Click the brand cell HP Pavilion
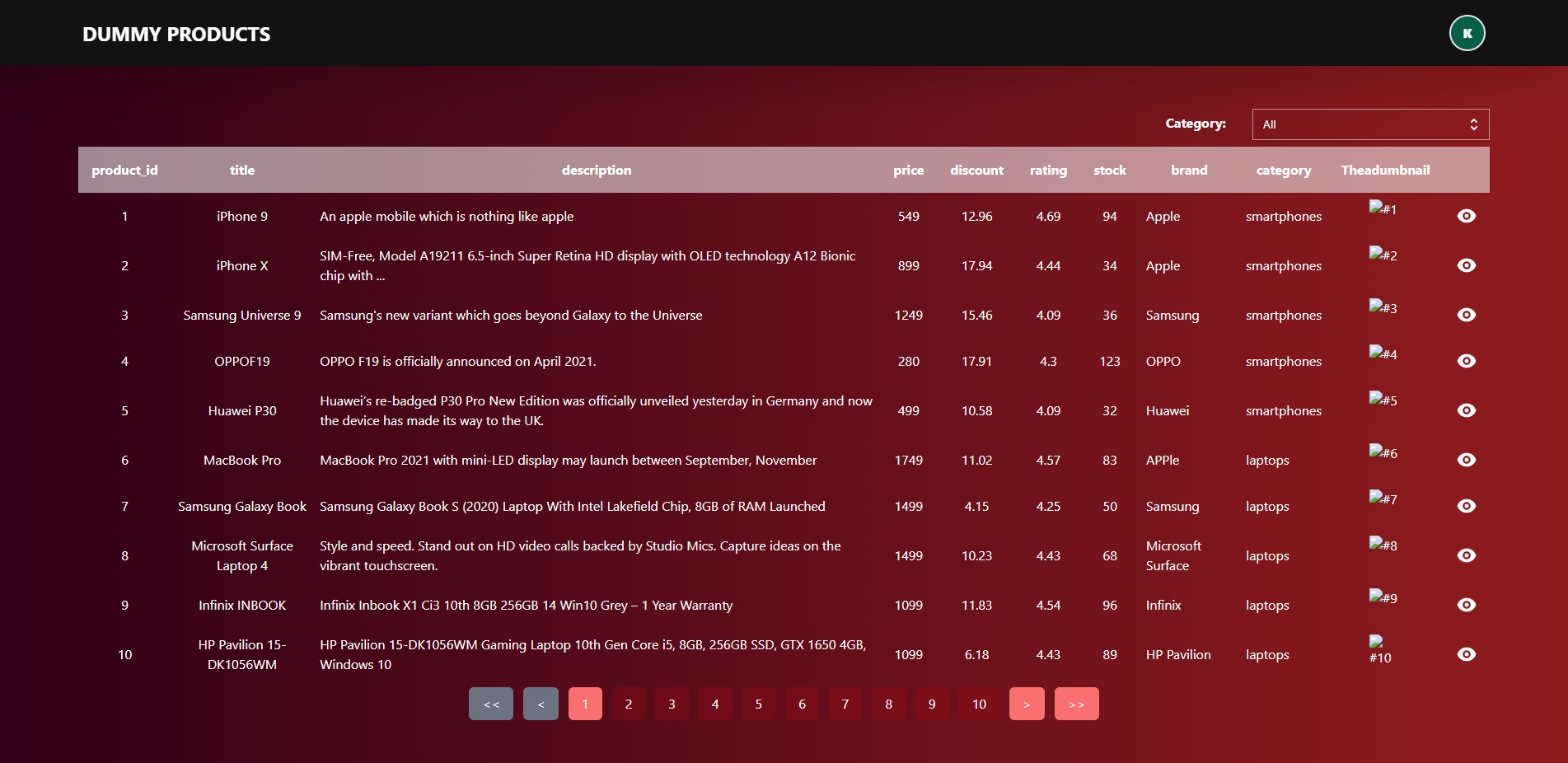Viewport: 1568px width, 763px height. tap(1178, 654)
